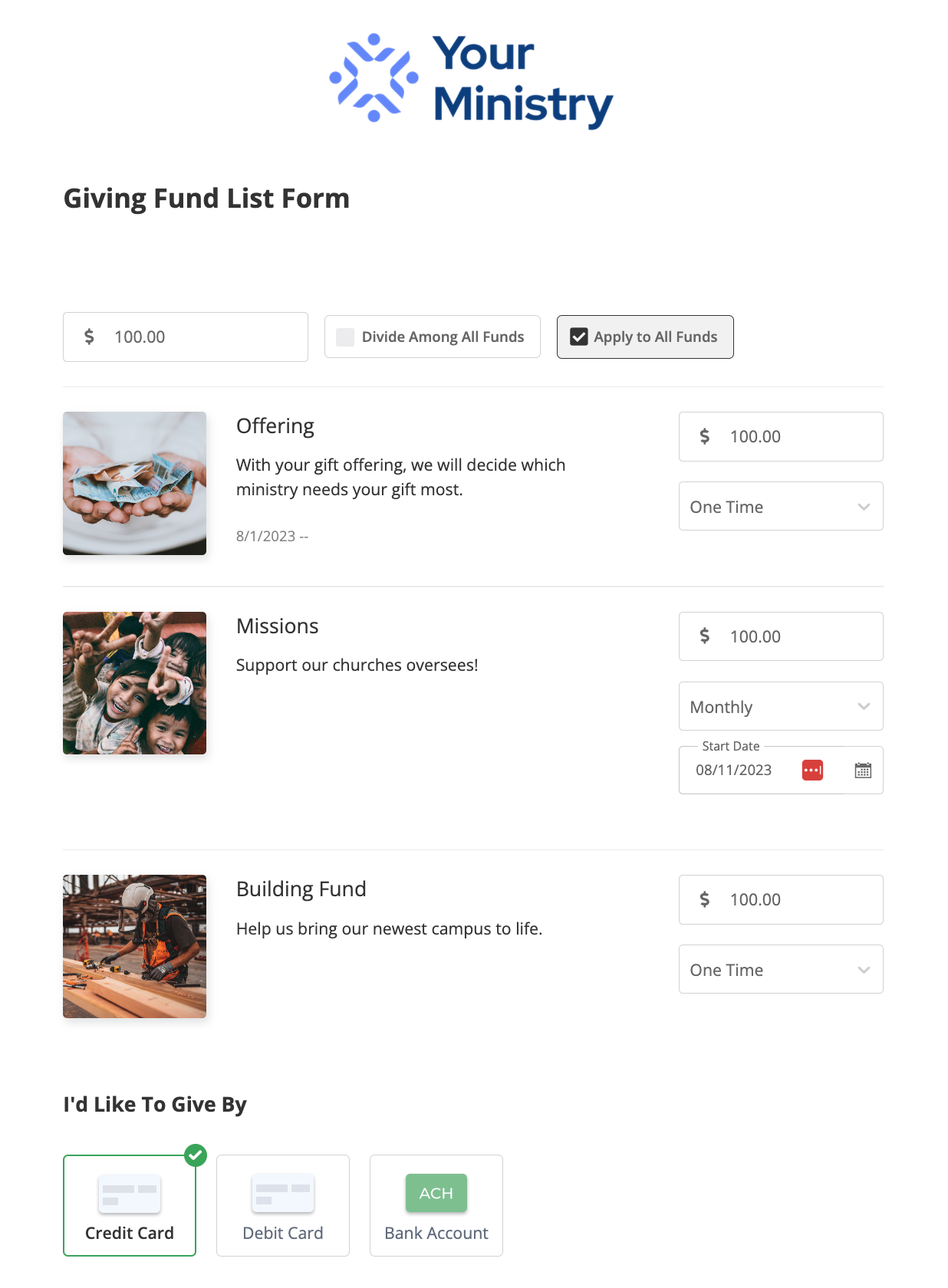Screen dimensions: 948x1288
Task: Click the red password manager icon
Action: (812, 770)
